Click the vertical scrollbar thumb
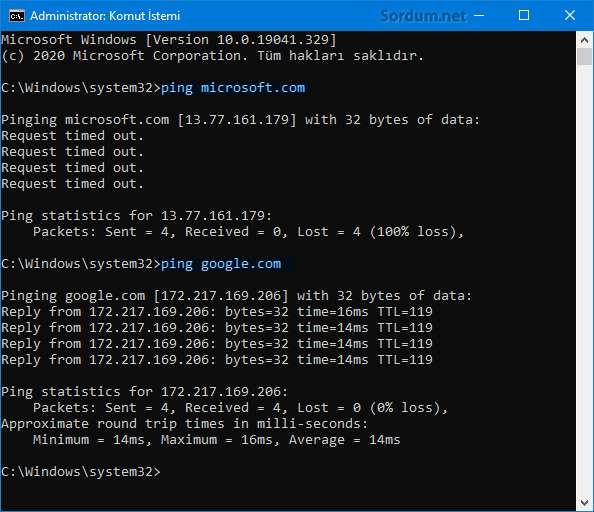This screenshot has width=594, height=512. tap(584, 56)
